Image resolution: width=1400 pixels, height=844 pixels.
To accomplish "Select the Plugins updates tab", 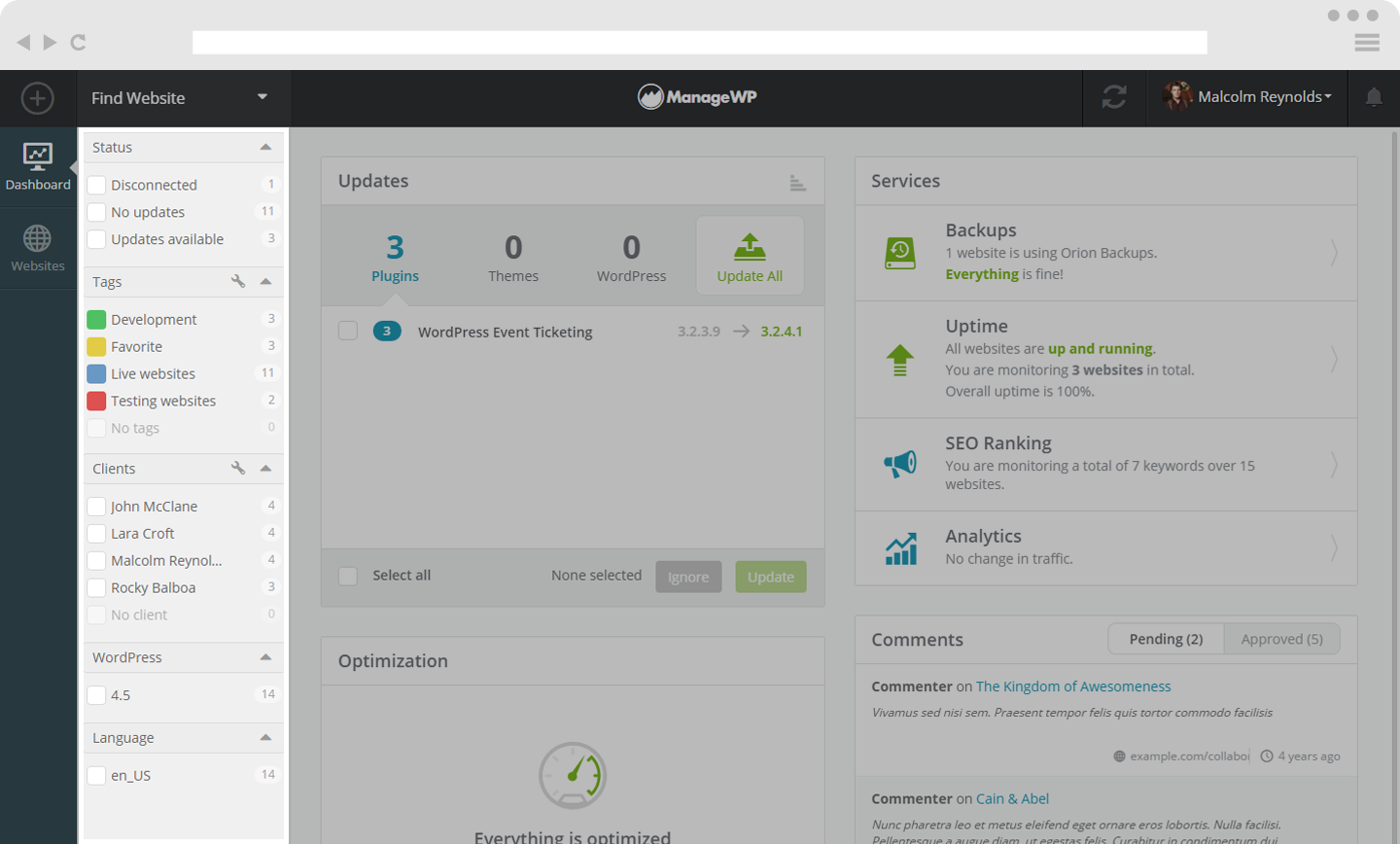I will [395, 258].
